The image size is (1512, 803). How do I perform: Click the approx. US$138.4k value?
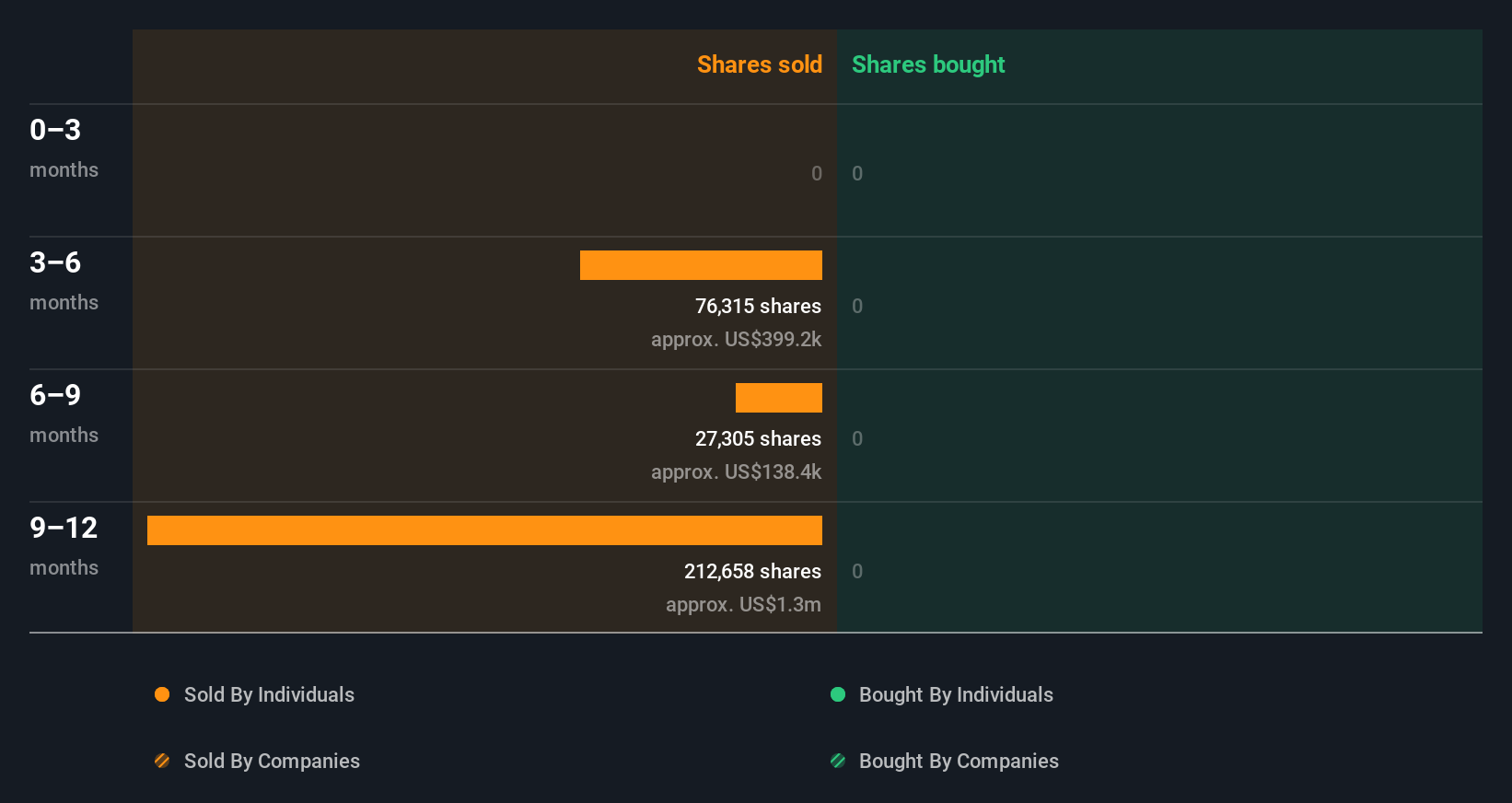[736, 472]
